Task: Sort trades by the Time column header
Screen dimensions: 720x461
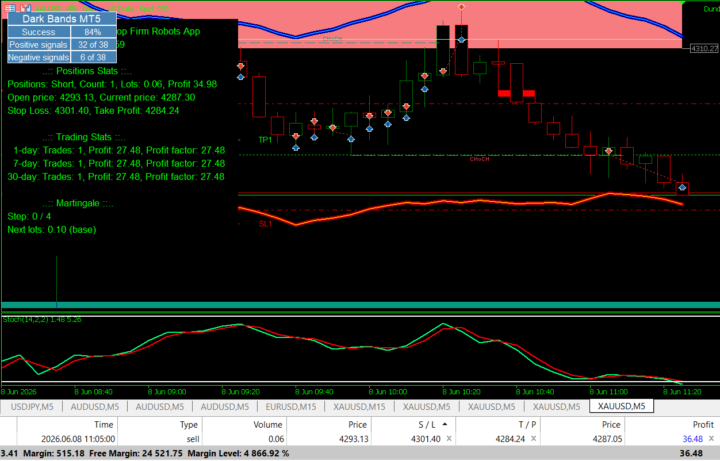Action: (x=104, y=425)
